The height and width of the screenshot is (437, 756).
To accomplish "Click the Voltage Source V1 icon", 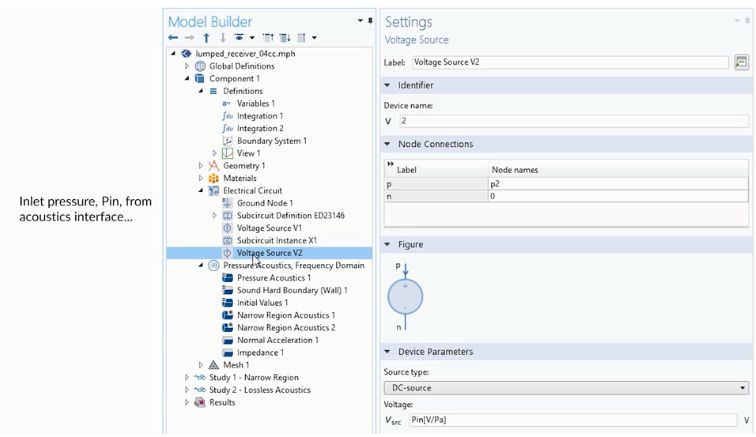I will pyautogui.click(x=227, y=228).
